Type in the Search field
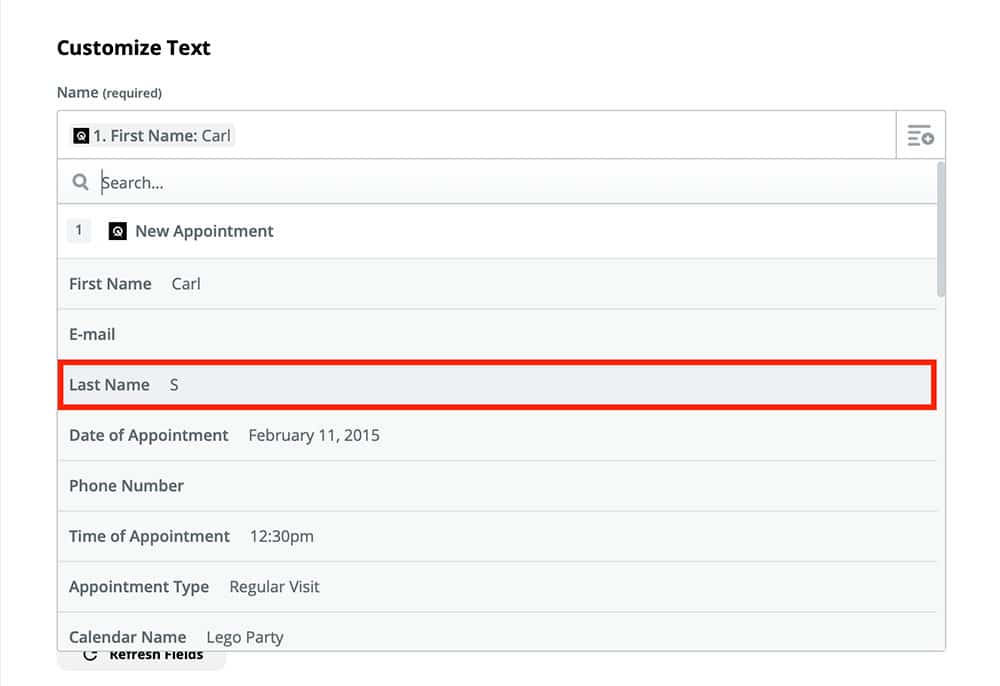The width and height of the screenshot is (1000, 686). click(x=500, y=183)
